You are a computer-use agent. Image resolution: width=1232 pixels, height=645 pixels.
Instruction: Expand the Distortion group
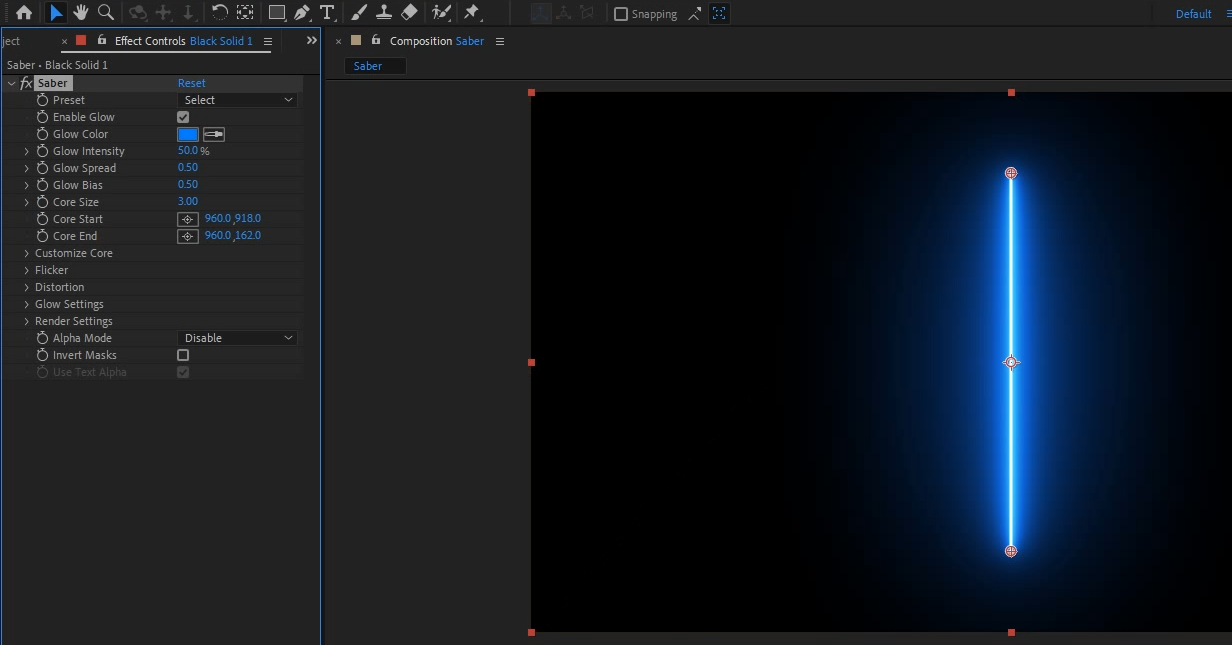pos(27,287)
